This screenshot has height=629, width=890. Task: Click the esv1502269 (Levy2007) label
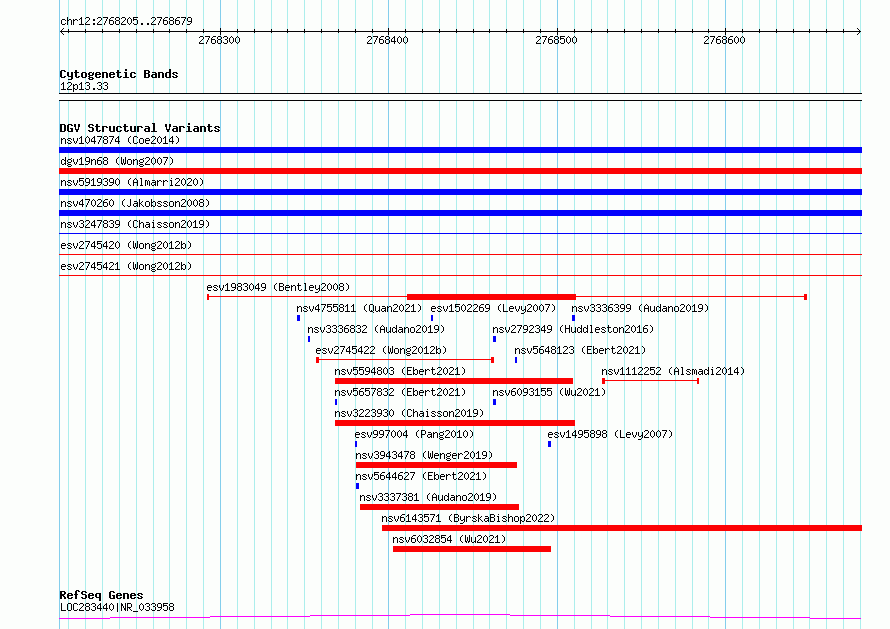coord(493,308)
